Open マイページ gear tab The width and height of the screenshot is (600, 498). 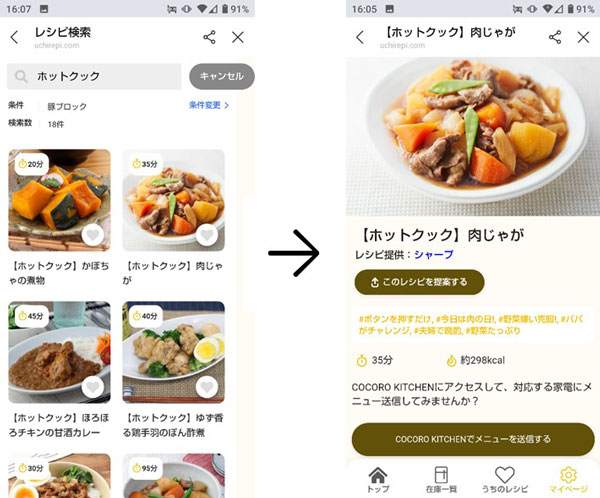click(568, 480)
